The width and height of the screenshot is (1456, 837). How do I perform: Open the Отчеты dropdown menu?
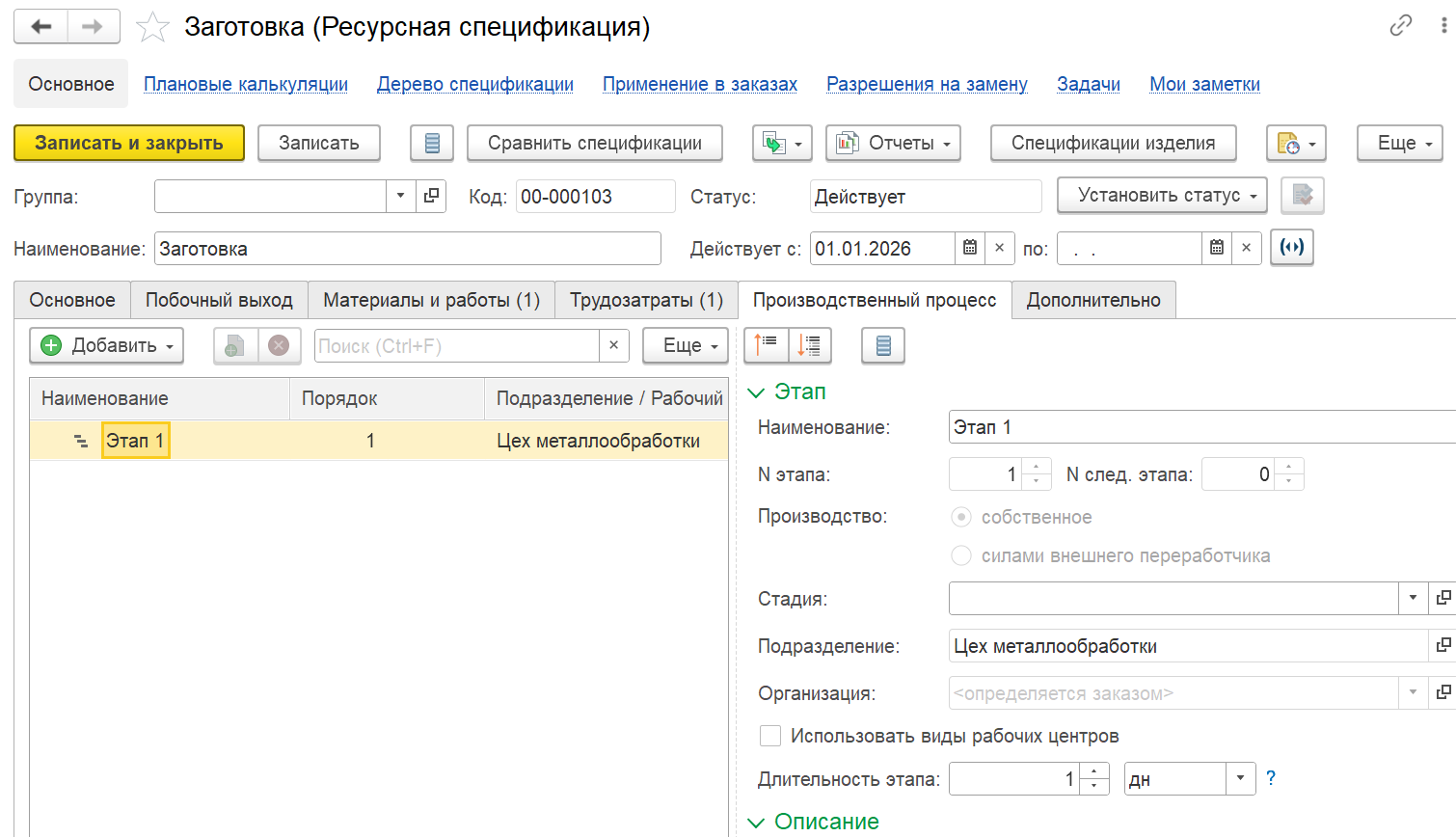tap(894, 143)
